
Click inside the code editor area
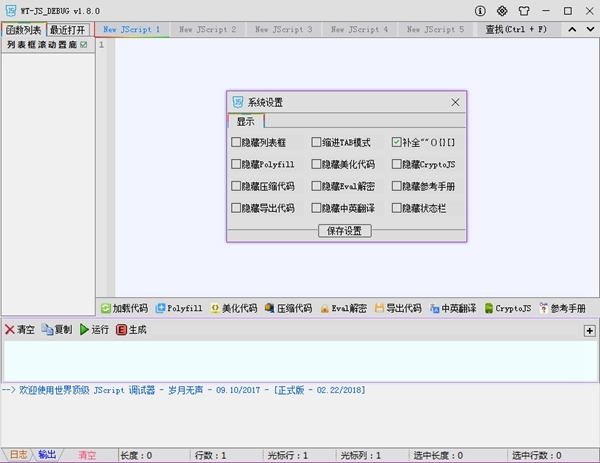(357, 168)
